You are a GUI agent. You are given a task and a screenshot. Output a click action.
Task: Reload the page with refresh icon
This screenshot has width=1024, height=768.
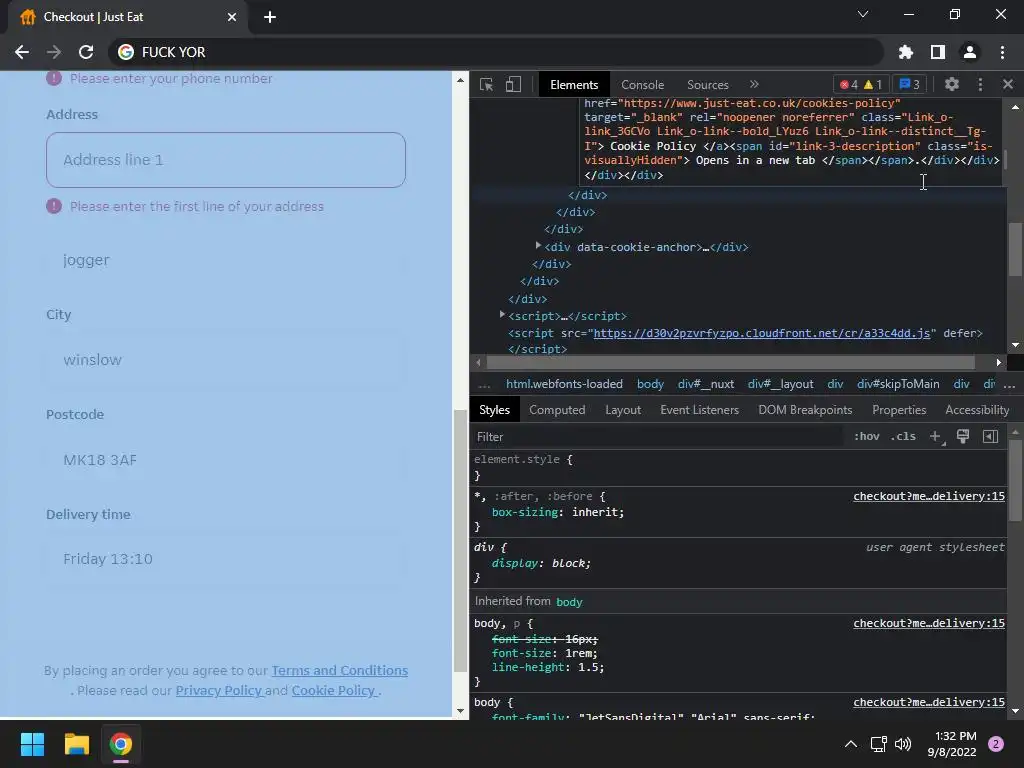click(86, 52)
